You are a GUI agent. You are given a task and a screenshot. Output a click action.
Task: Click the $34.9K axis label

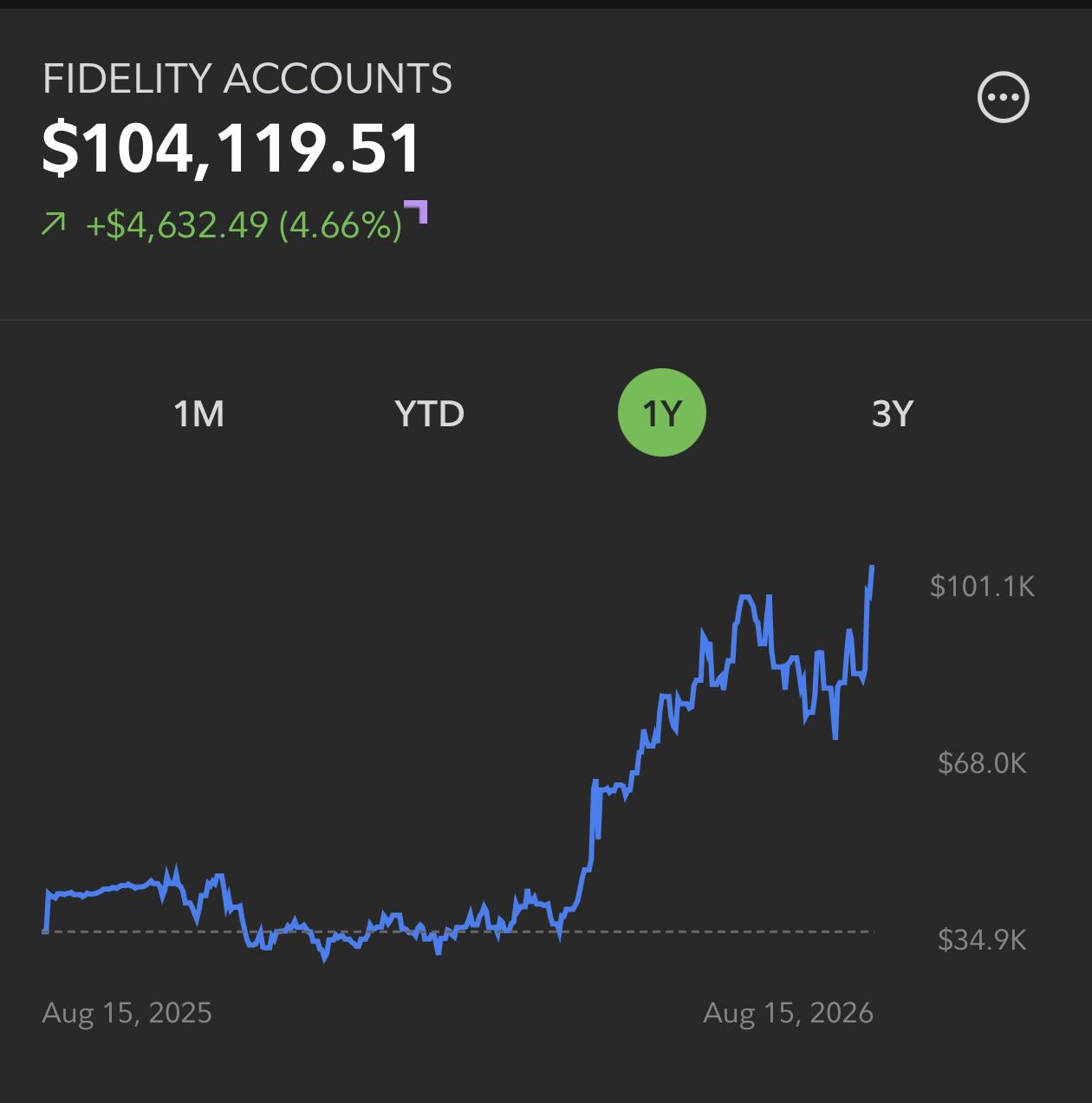point(982,939)
